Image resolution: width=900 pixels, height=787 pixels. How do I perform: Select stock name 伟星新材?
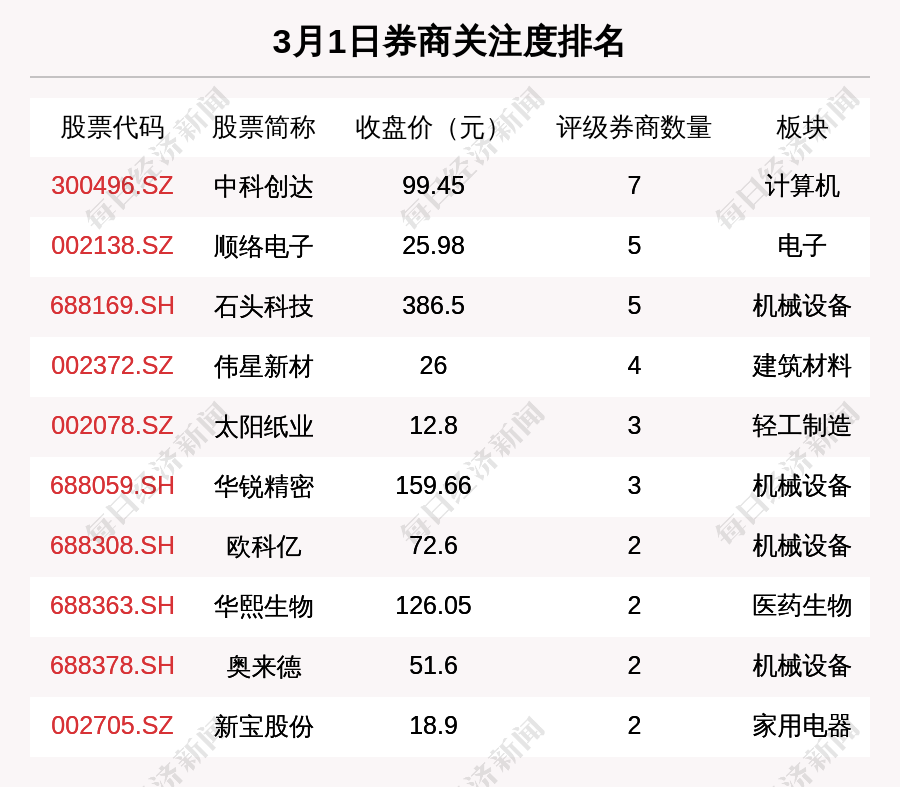pos(263,366)
